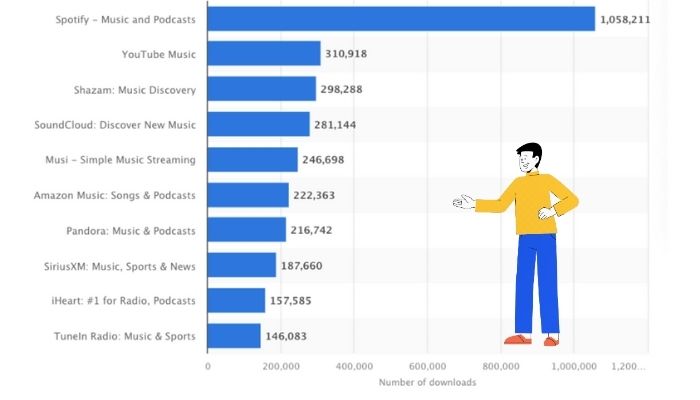Select the label 'Spotify – Music and Podcasts'
700x400 pixels.
pos(125,20)
